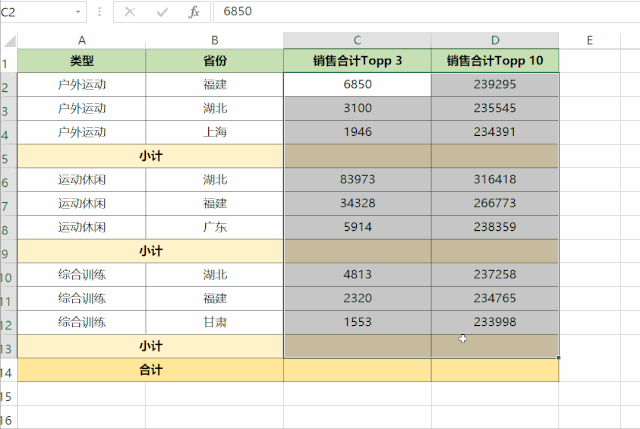Click the 类型 header cell
This screenshot has height=429, width=640.
pyautogui.click(x=82, y=61)
